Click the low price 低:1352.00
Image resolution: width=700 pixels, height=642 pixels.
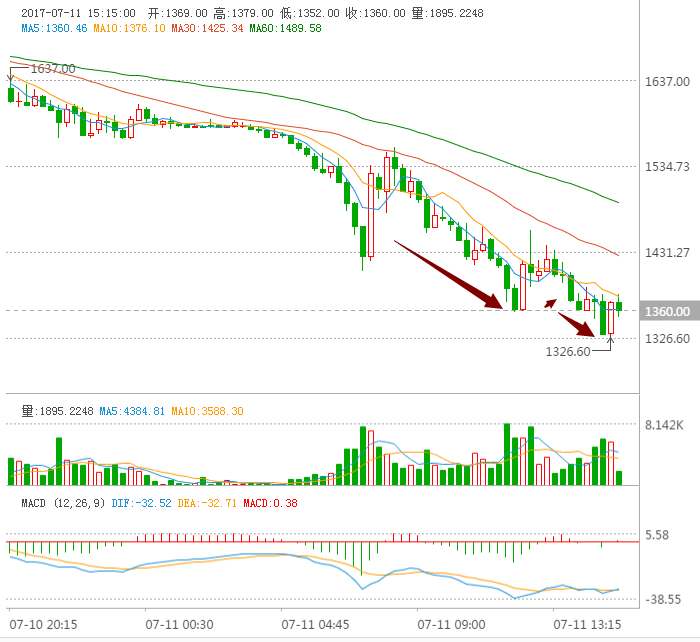tap(309, 13)
